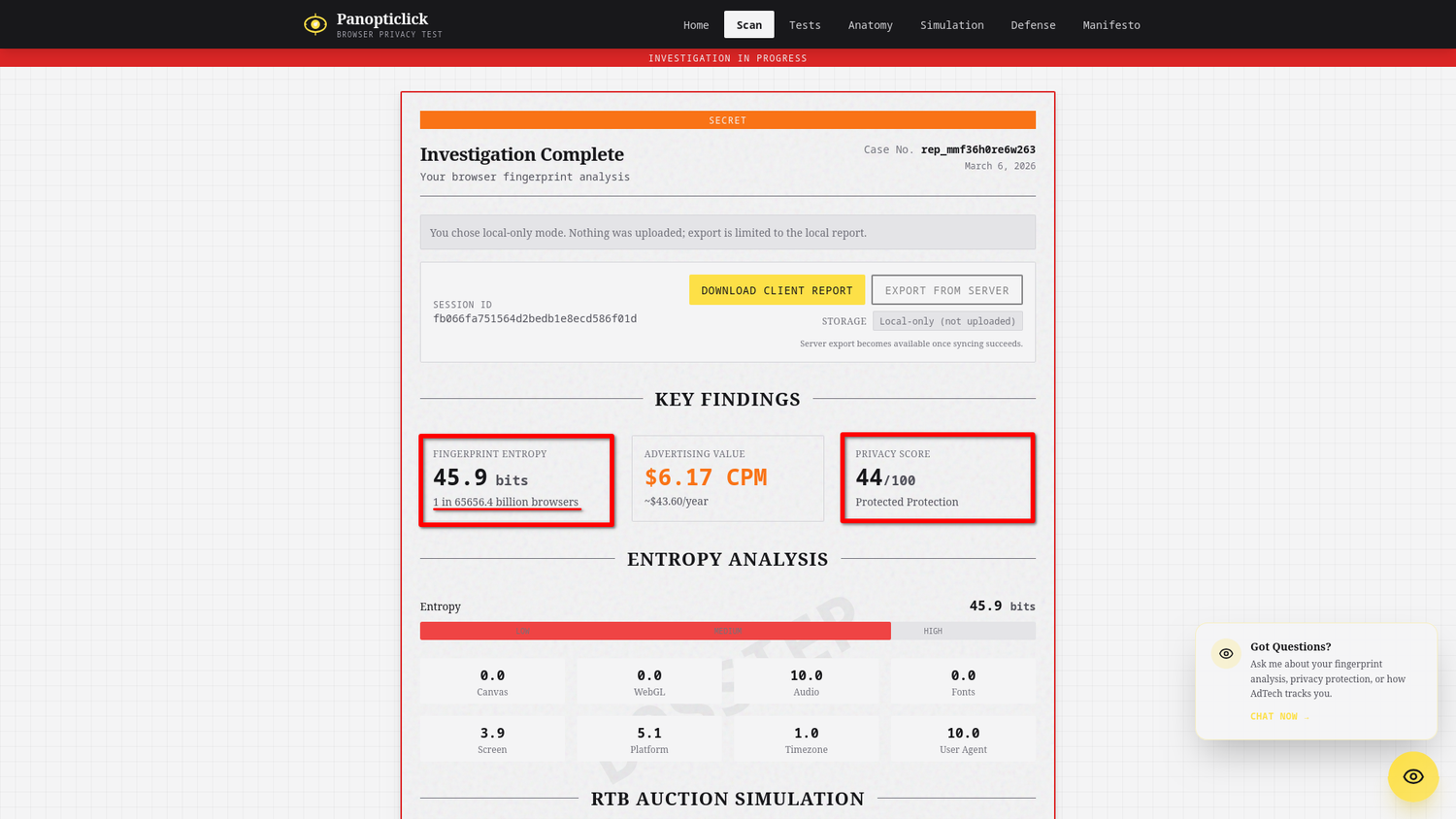Click the orange SECRET classification bar

click(728, 120)
